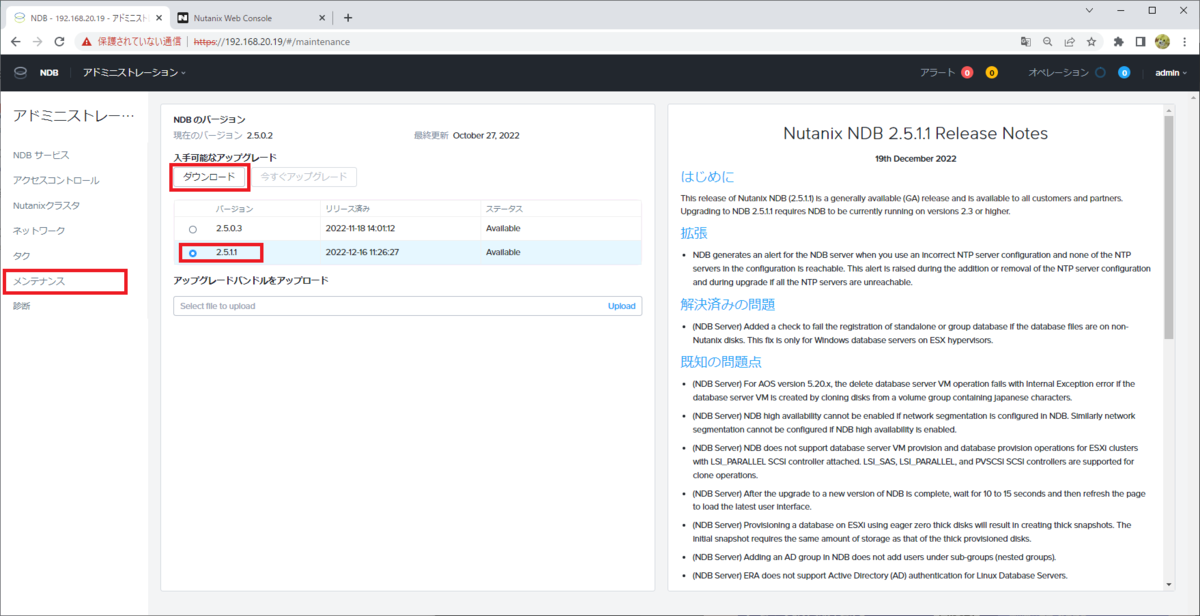Click the 拡張 heading in release notes

(694, 232)
